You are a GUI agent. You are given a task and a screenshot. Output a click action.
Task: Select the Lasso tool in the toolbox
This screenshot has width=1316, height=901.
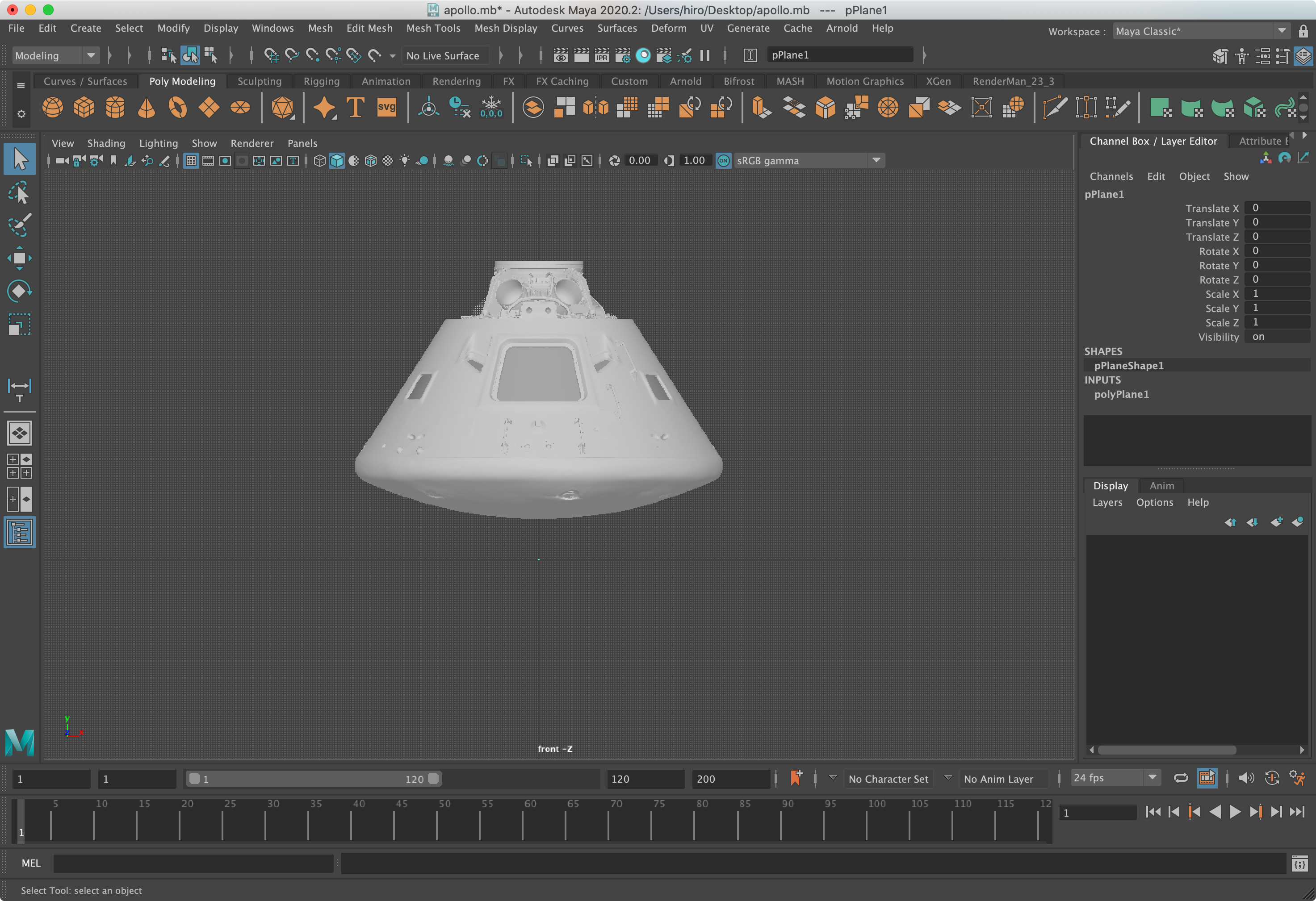pos(19,192)
